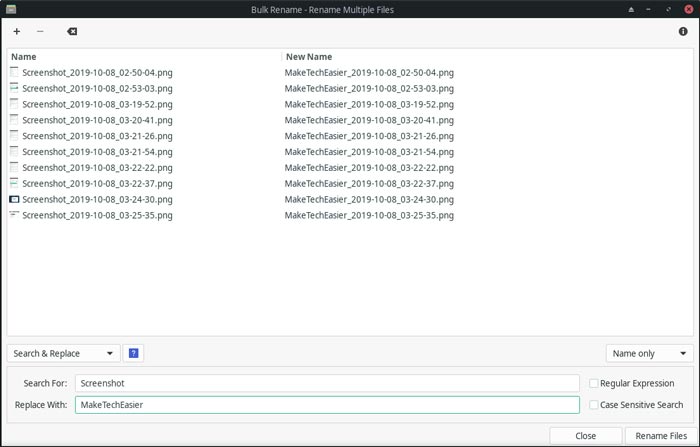Click the Replace With input field
The image size is (700, 447).
[327, 405]
